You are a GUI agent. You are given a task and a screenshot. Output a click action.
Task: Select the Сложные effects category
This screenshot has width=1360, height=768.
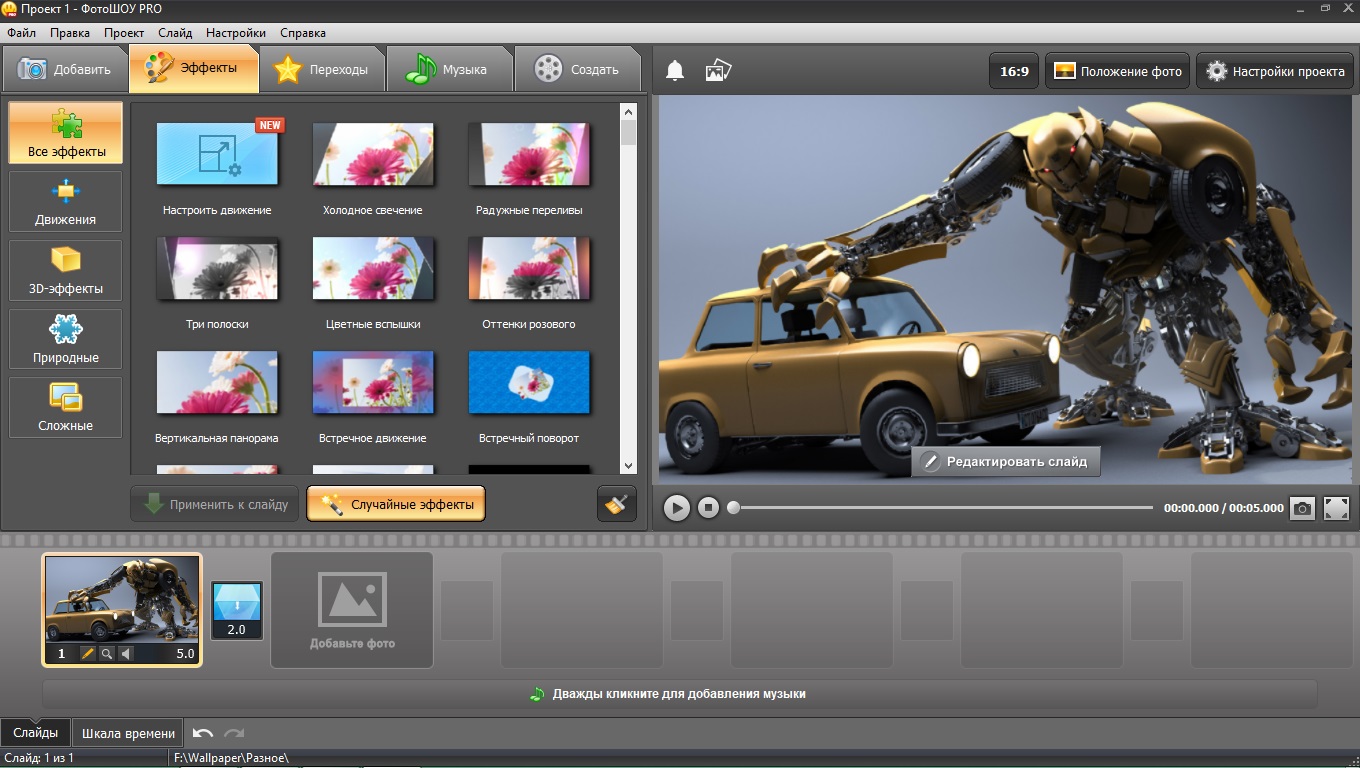66,407
